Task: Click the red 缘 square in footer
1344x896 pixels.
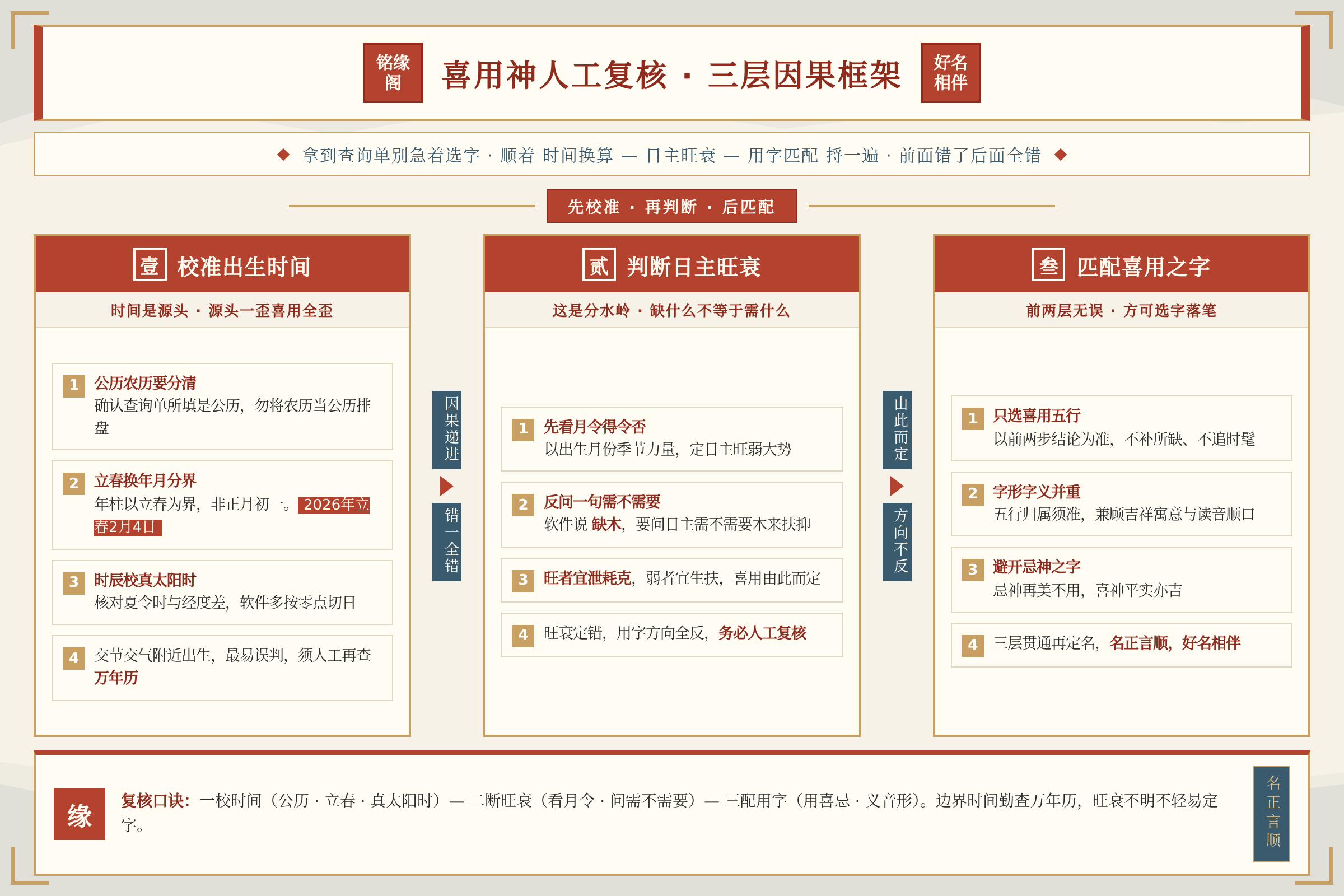Action: point(80,814)
